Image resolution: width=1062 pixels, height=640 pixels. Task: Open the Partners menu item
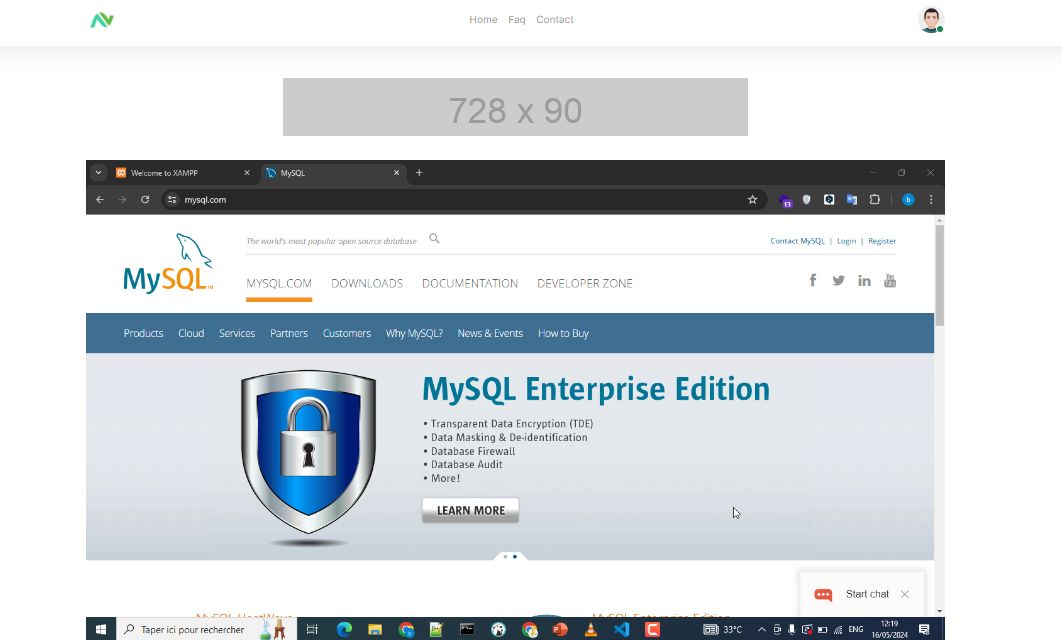click(289, 333)
